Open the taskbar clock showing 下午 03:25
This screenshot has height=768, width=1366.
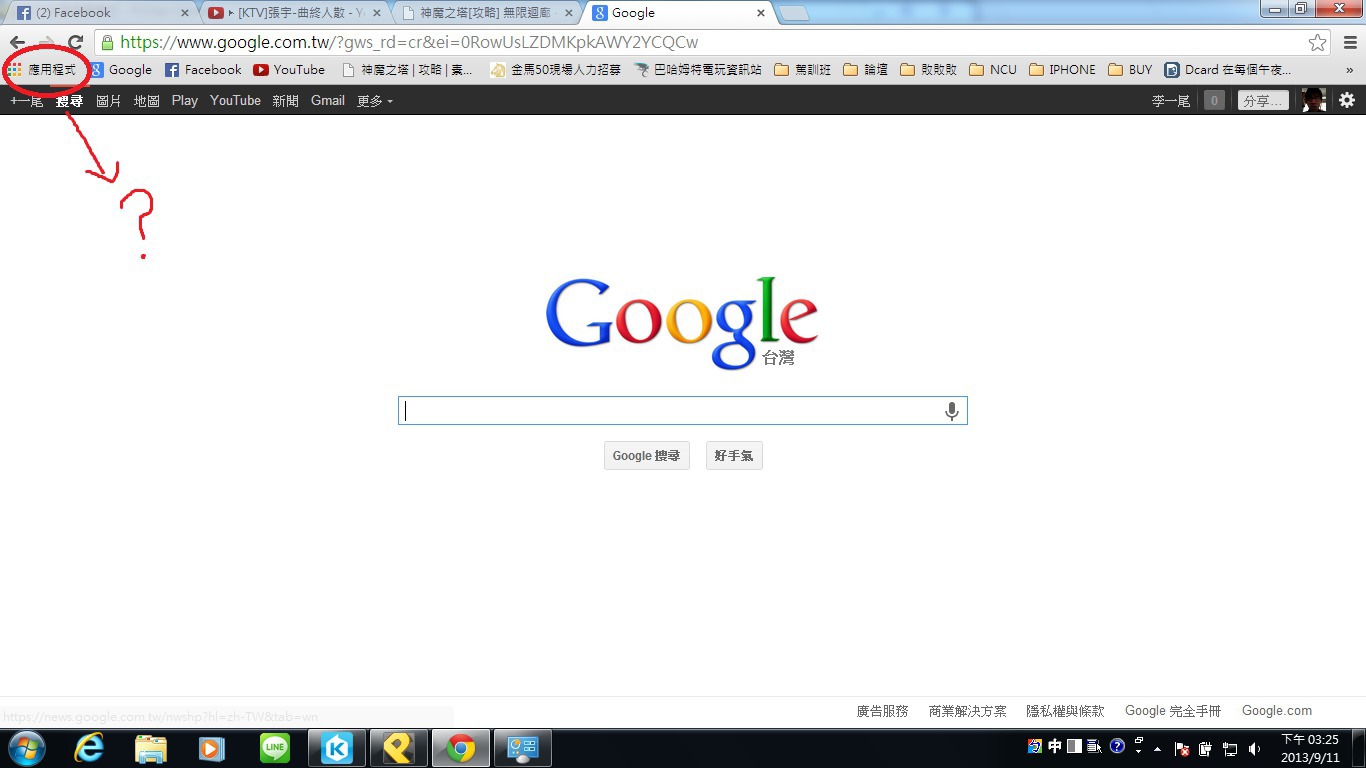[1310, 748]
